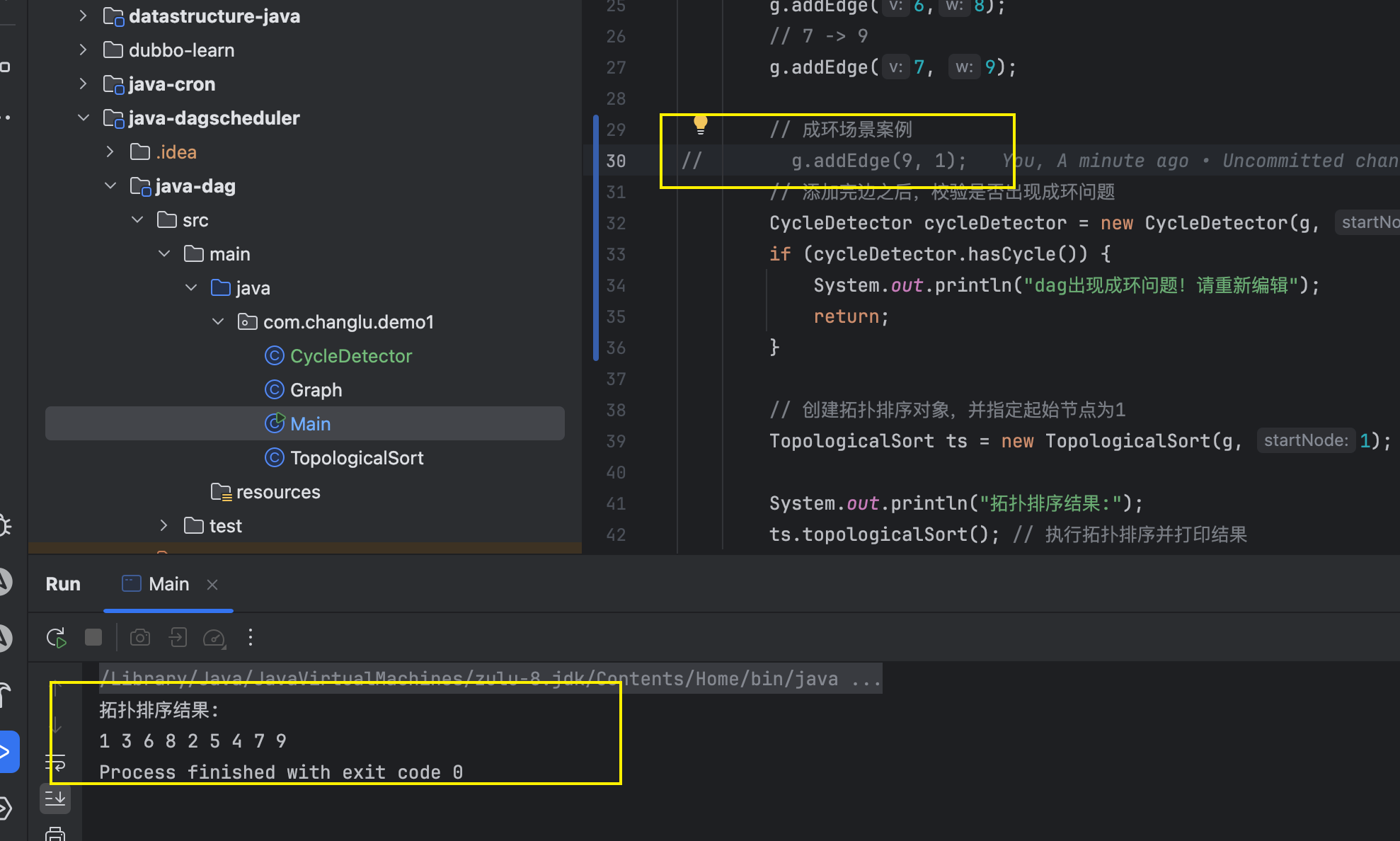Click the stop process square icon
1400x841 pixels.
pyautogui.click(x=93, y=638)
